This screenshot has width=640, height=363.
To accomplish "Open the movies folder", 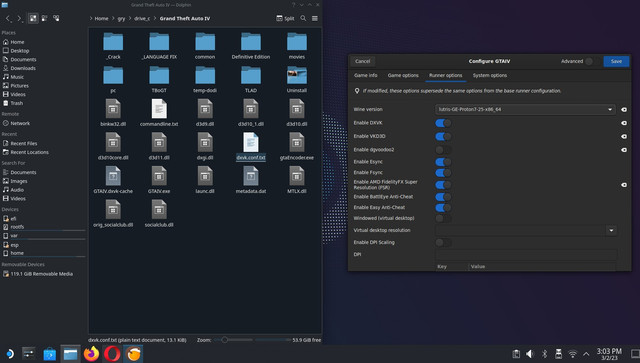I will 297,46.
